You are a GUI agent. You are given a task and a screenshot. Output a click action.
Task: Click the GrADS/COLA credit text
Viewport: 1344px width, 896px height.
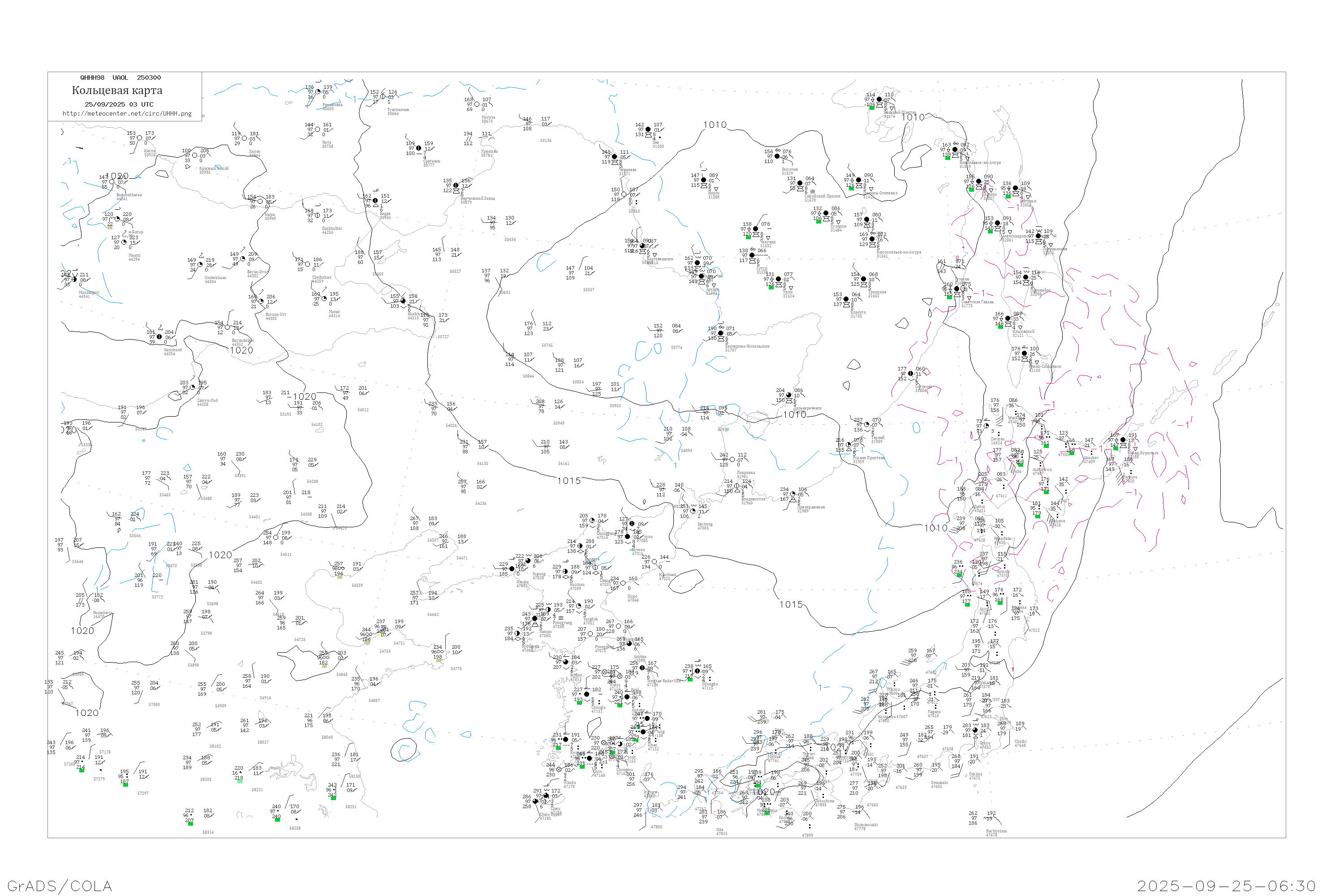point(60,886)
